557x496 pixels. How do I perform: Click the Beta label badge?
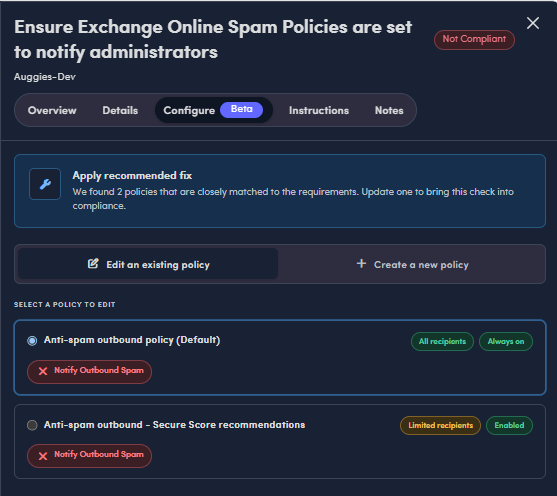pyautogui.click(x=242, y=109)
